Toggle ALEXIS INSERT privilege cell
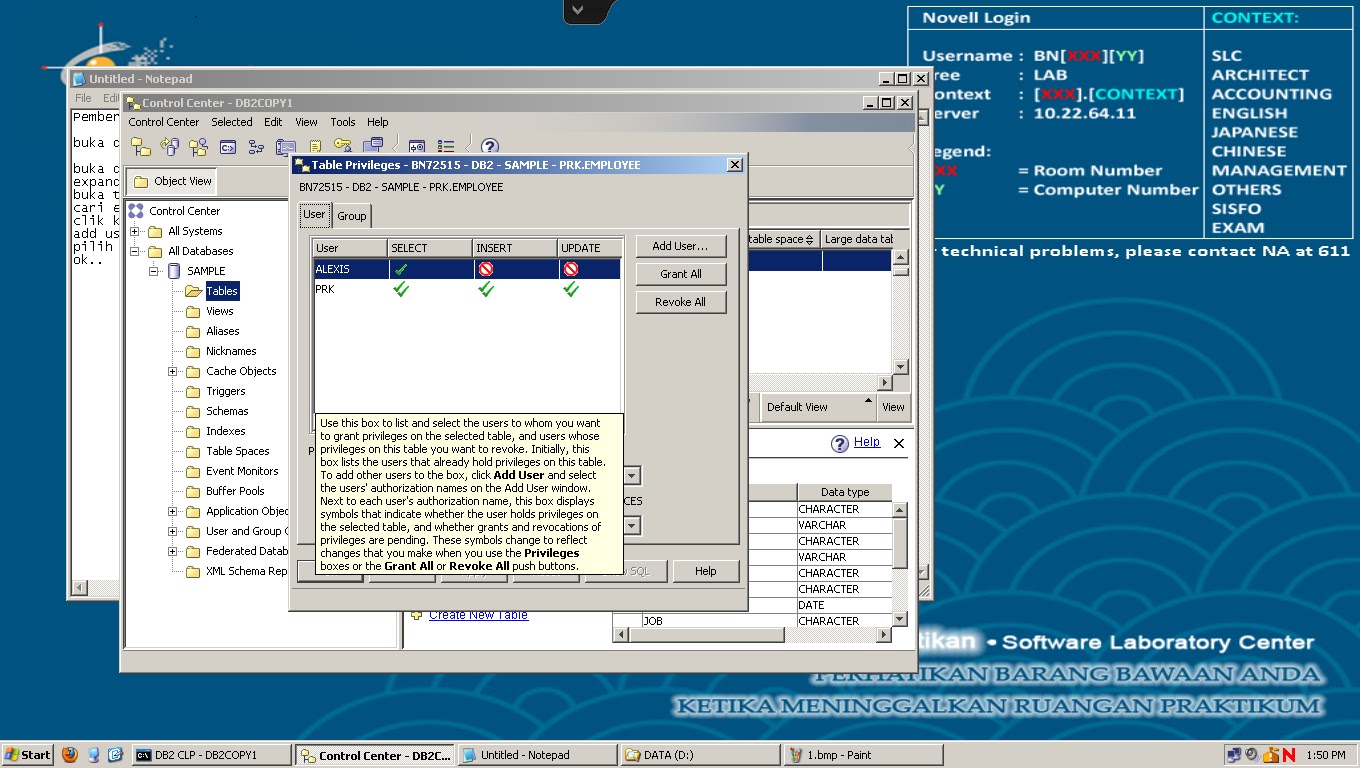1360x768 pixels. coord(515,269)
